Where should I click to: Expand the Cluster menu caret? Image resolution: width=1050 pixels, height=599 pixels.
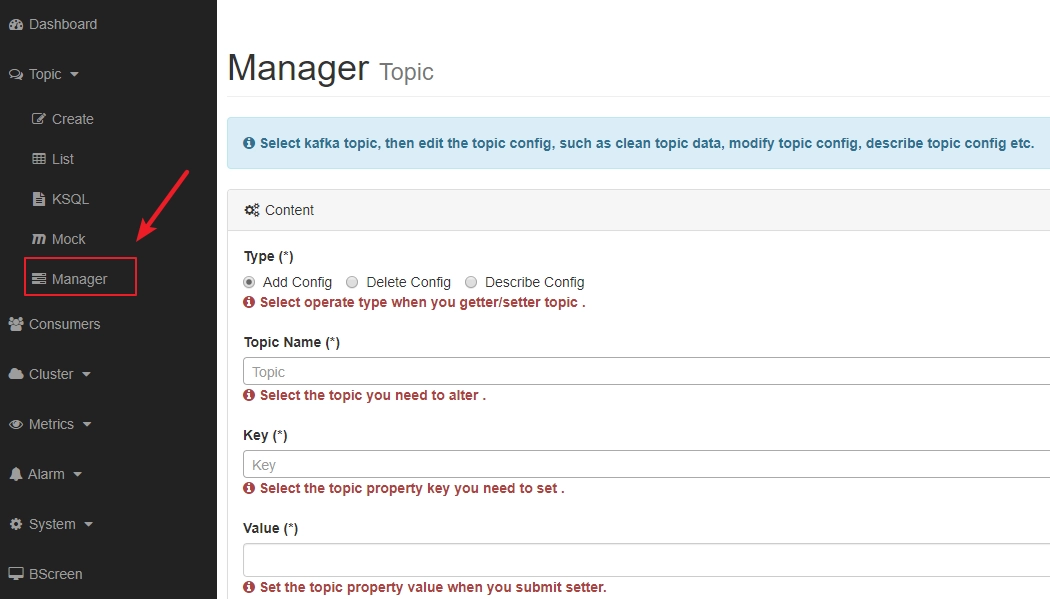[x=86, y=375]
